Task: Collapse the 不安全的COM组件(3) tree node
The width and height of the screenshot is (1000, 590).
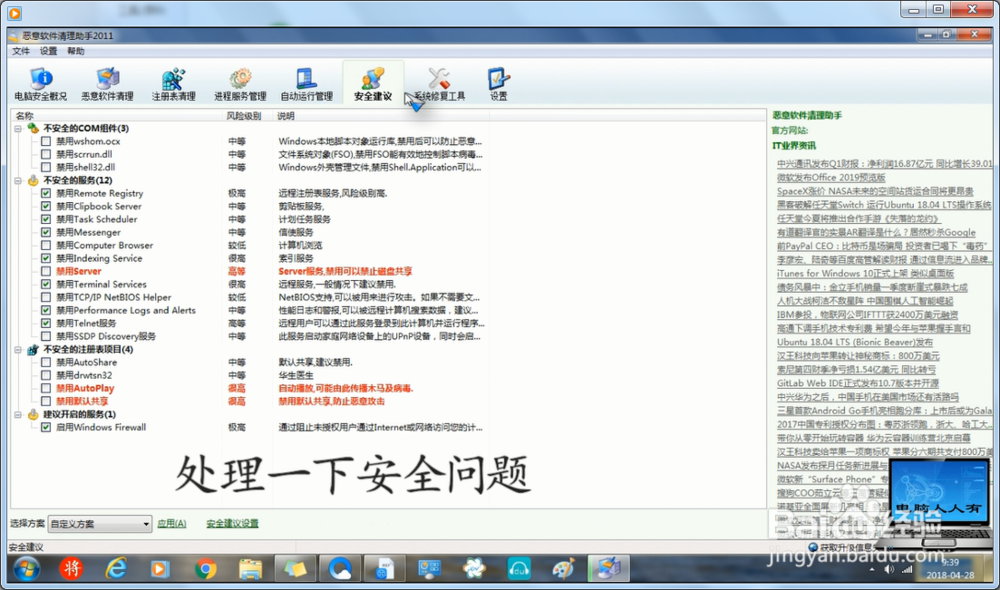Action: tap(18, 128)
